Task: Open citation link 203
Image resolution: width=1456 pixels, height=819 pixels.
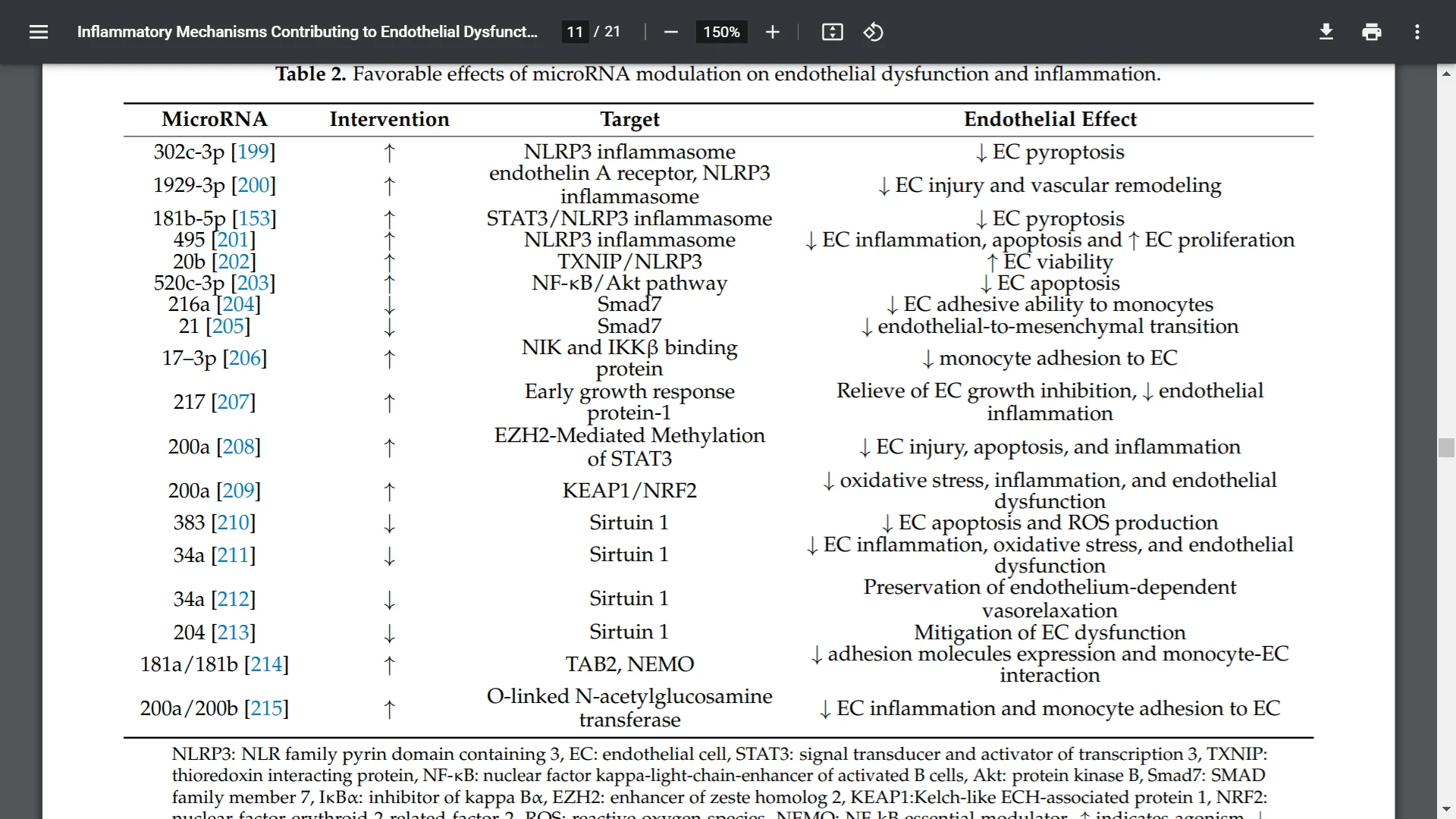Action: tap(253, 283)
